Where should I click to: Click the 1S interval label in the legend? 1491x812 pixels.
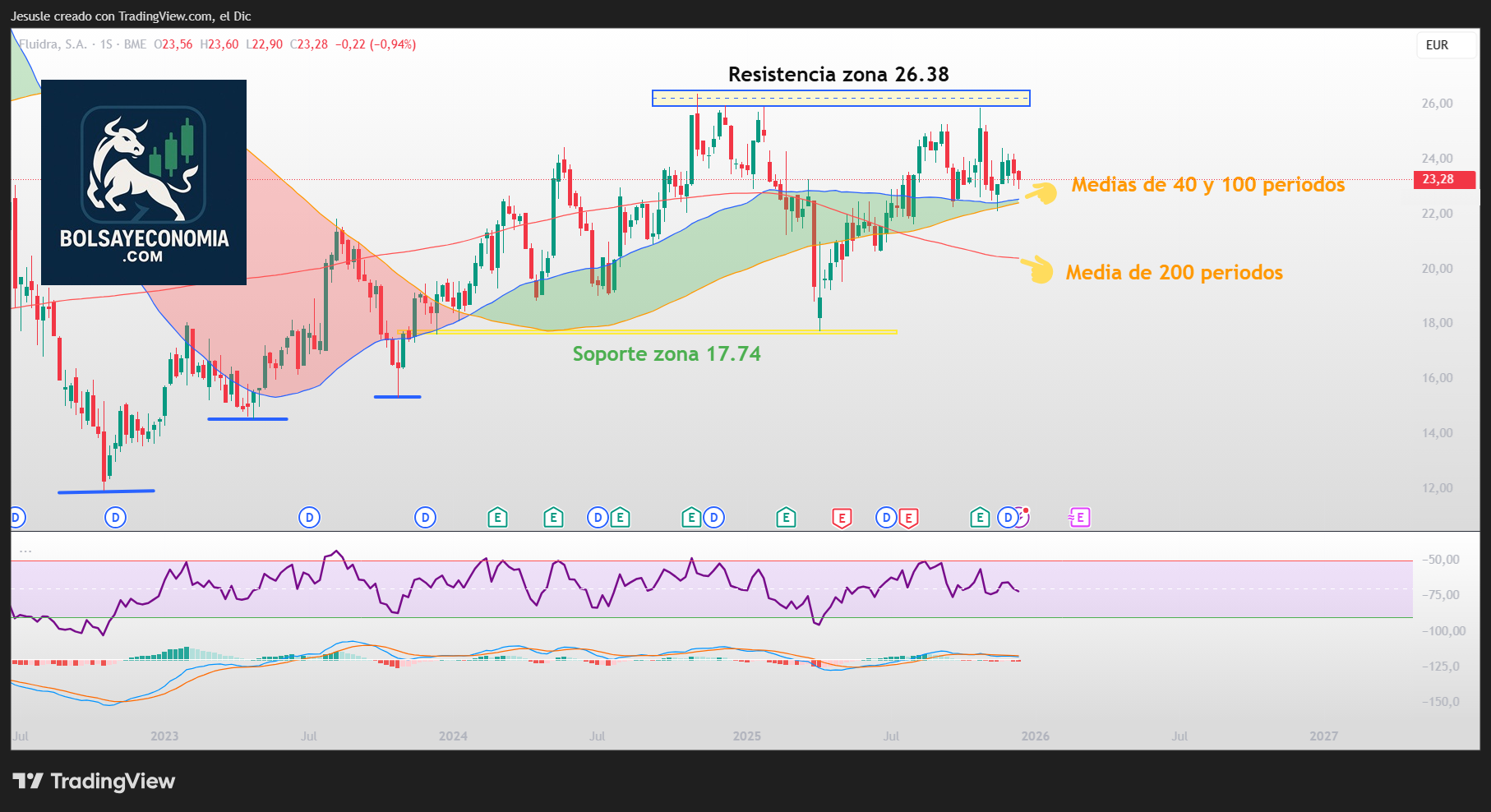coord(106,44)
